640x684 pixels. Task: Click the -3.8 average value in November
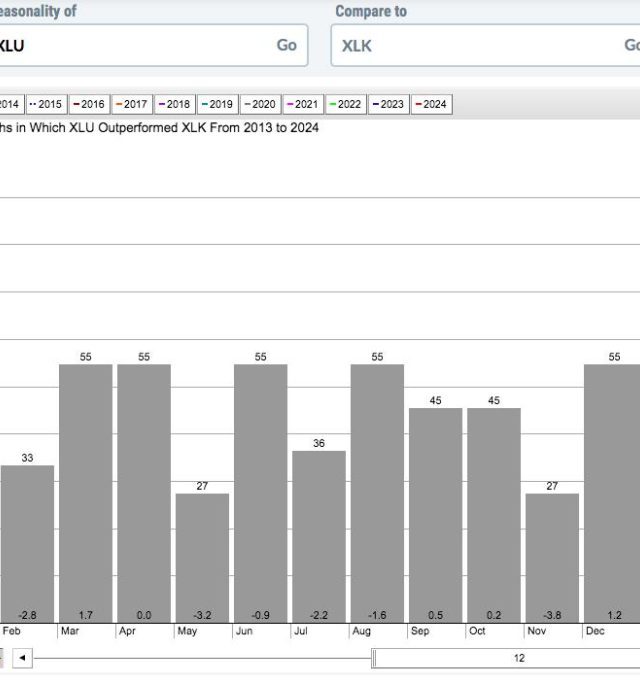(x=552, y=615)
